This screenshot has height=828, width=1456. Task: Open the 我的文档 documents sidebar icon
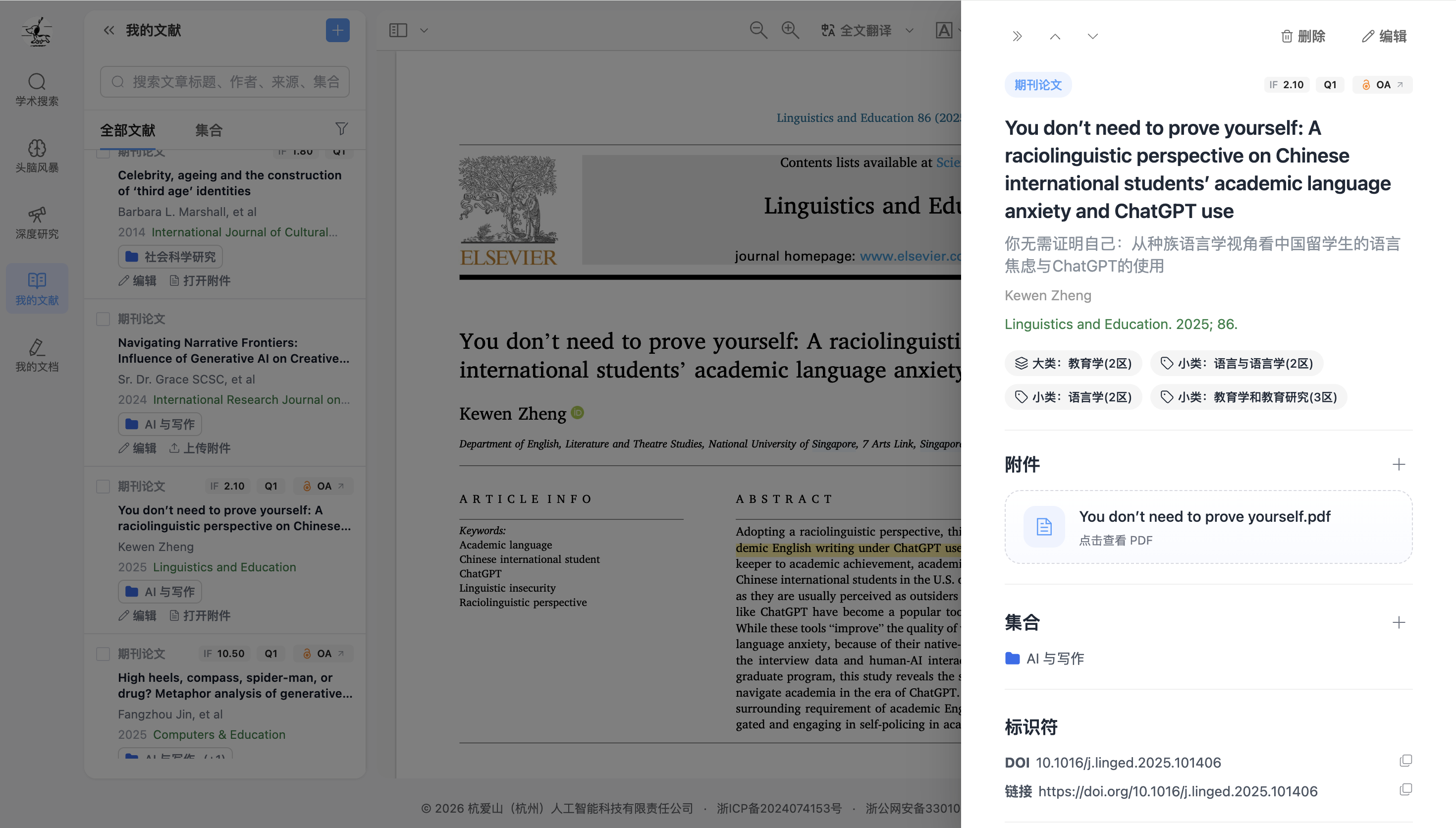pos(37,355)
